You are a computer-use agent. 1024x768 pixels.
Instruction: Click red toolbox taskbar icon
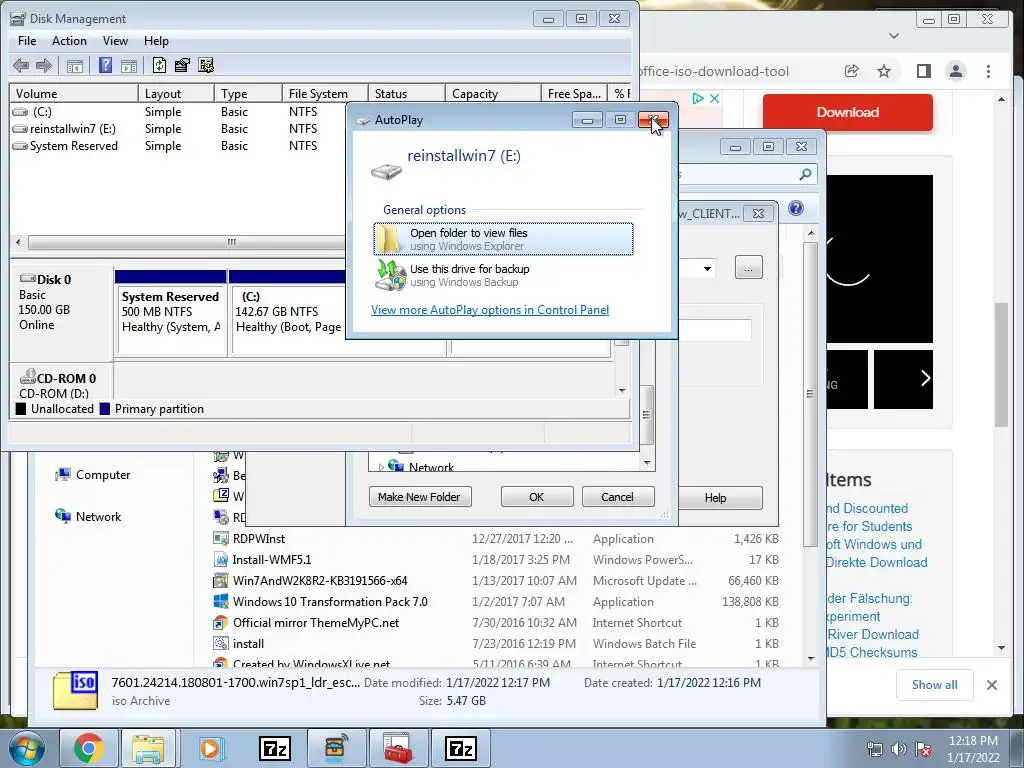coord(397,748)
